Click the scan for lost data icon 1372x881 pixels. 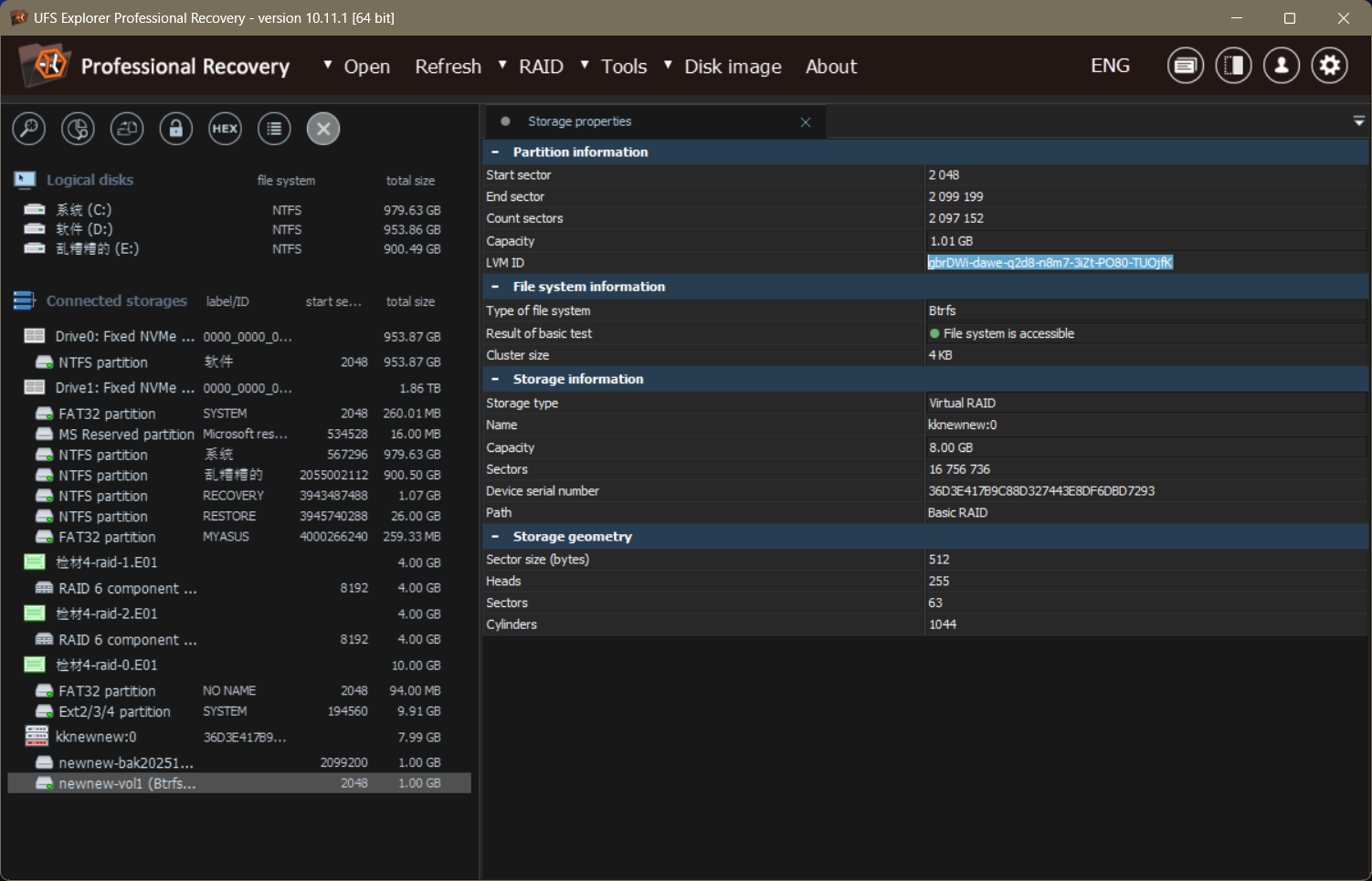(x=78, y=129)
